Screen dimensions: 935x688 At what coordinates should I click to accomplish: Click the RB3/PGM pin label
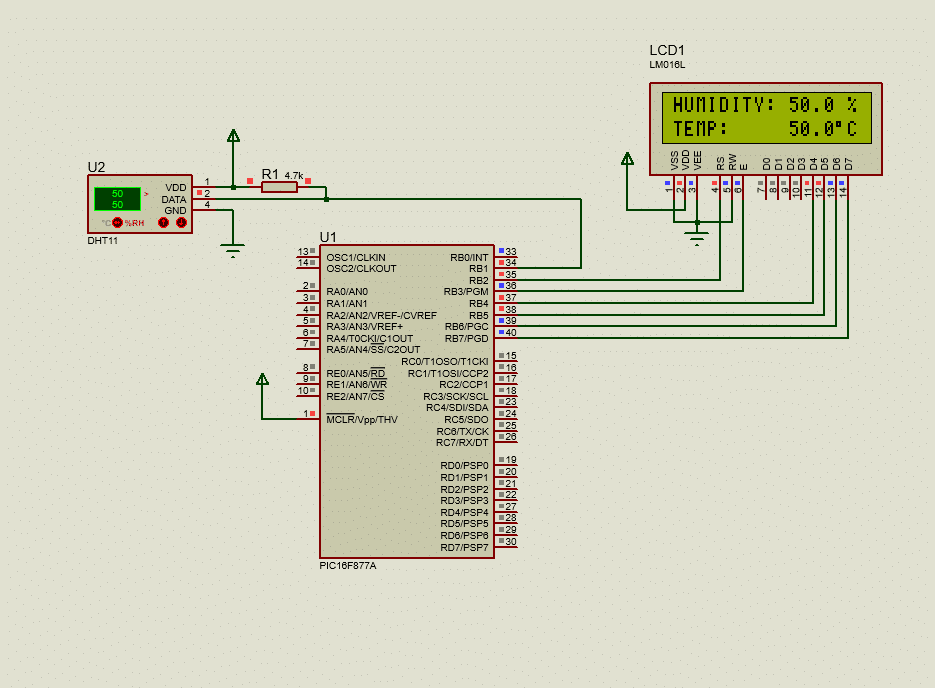(466, 292)
